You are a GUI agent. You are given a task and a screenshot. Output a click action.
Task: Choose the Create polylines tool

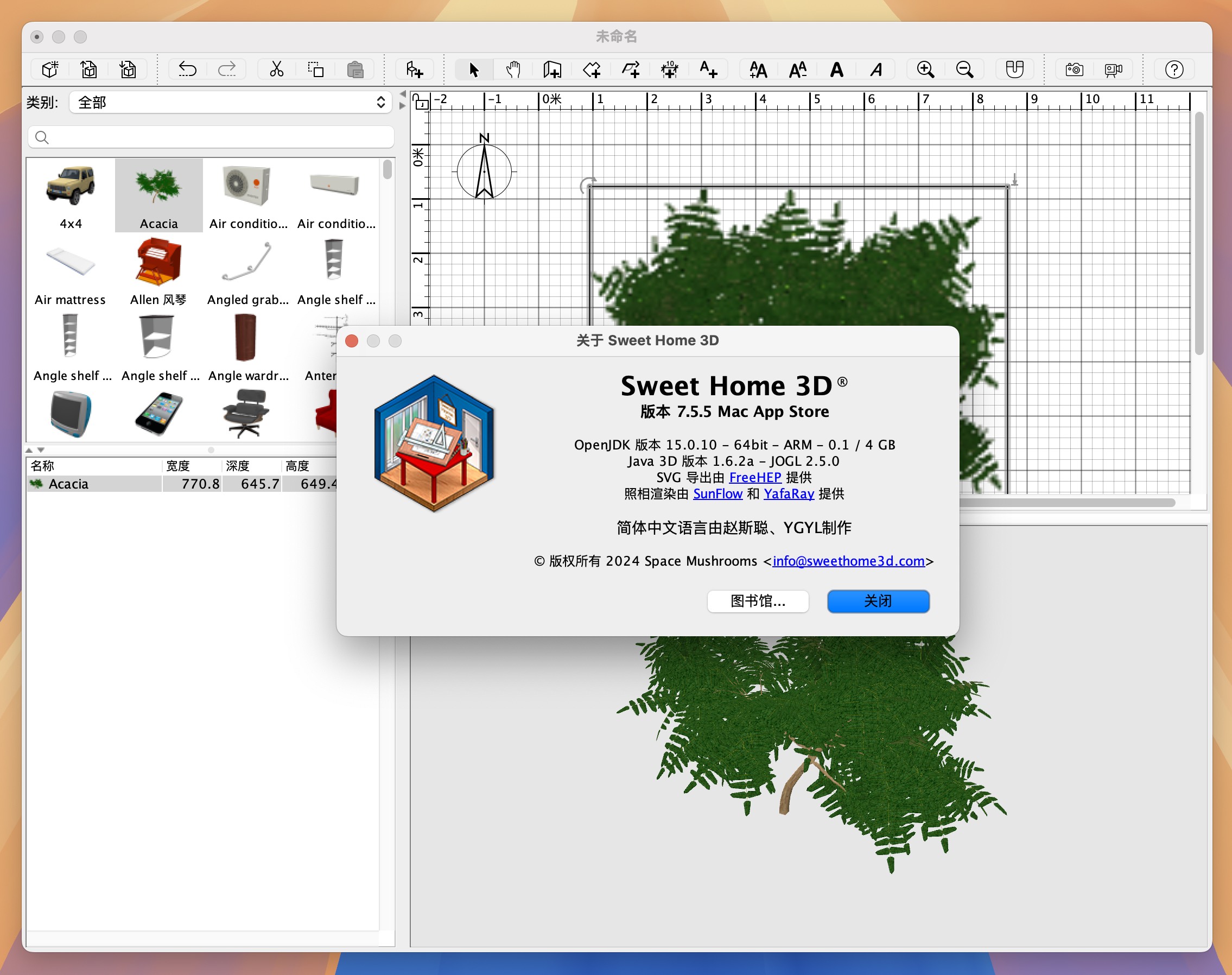click(631, 69)
